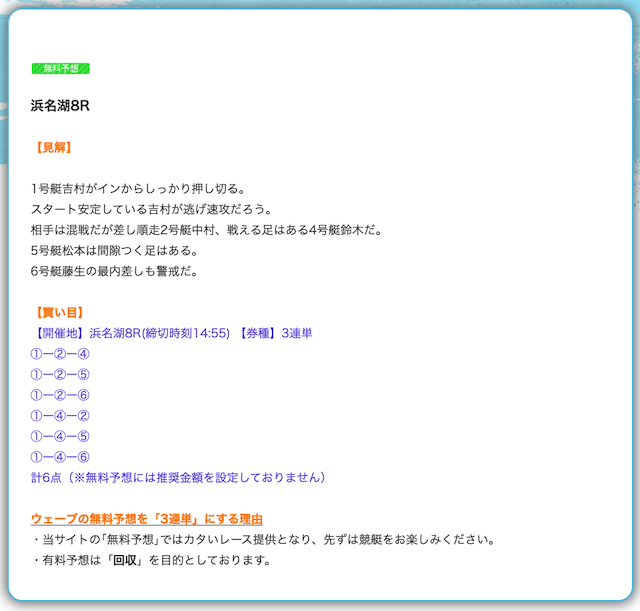
Task: Open the underlined ウェーブの無料予想 reason heading
Action: click(147, 519)
